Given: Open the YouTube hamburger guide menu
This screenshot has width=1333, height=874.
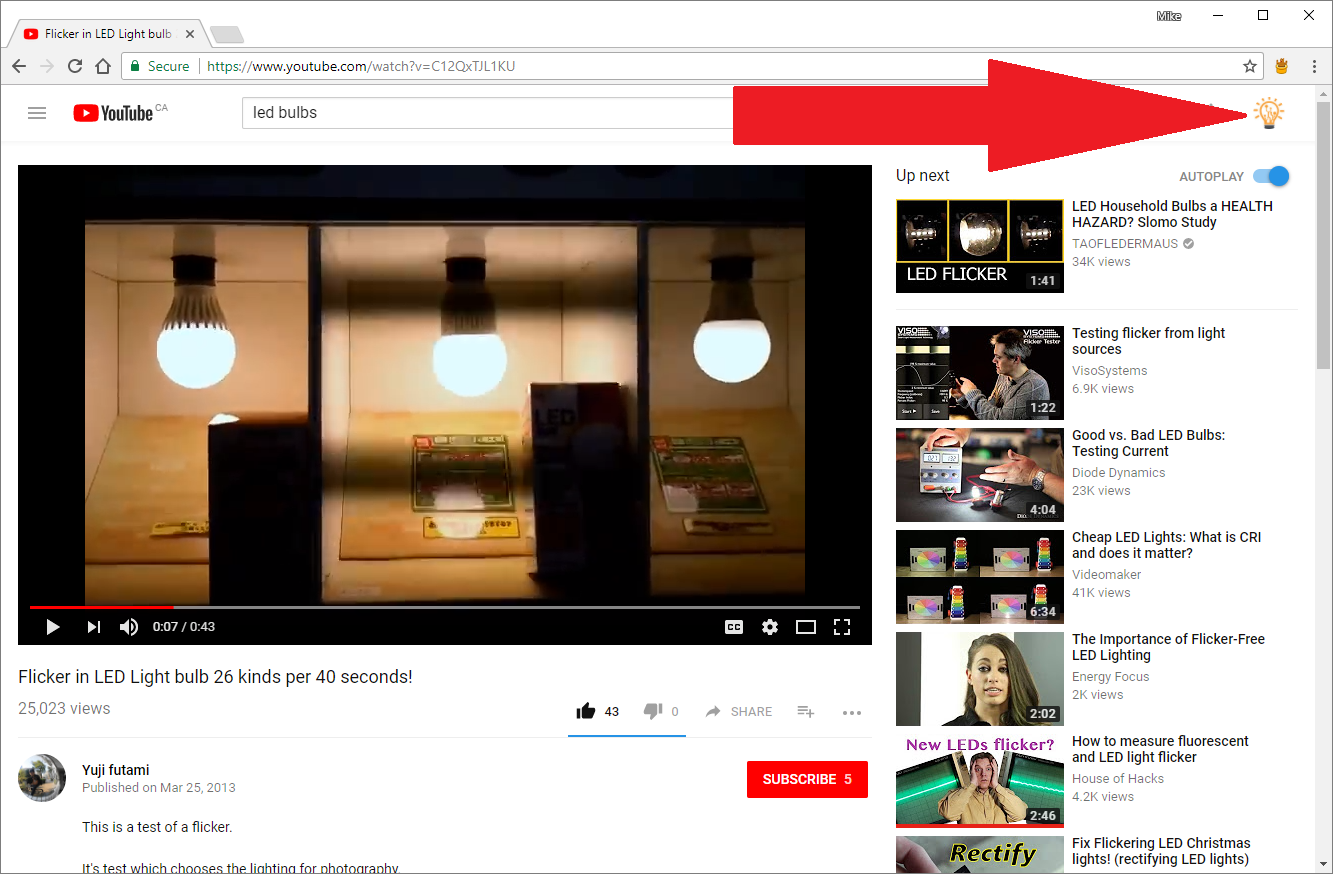Looking at the screenshot, I should 37,113.
